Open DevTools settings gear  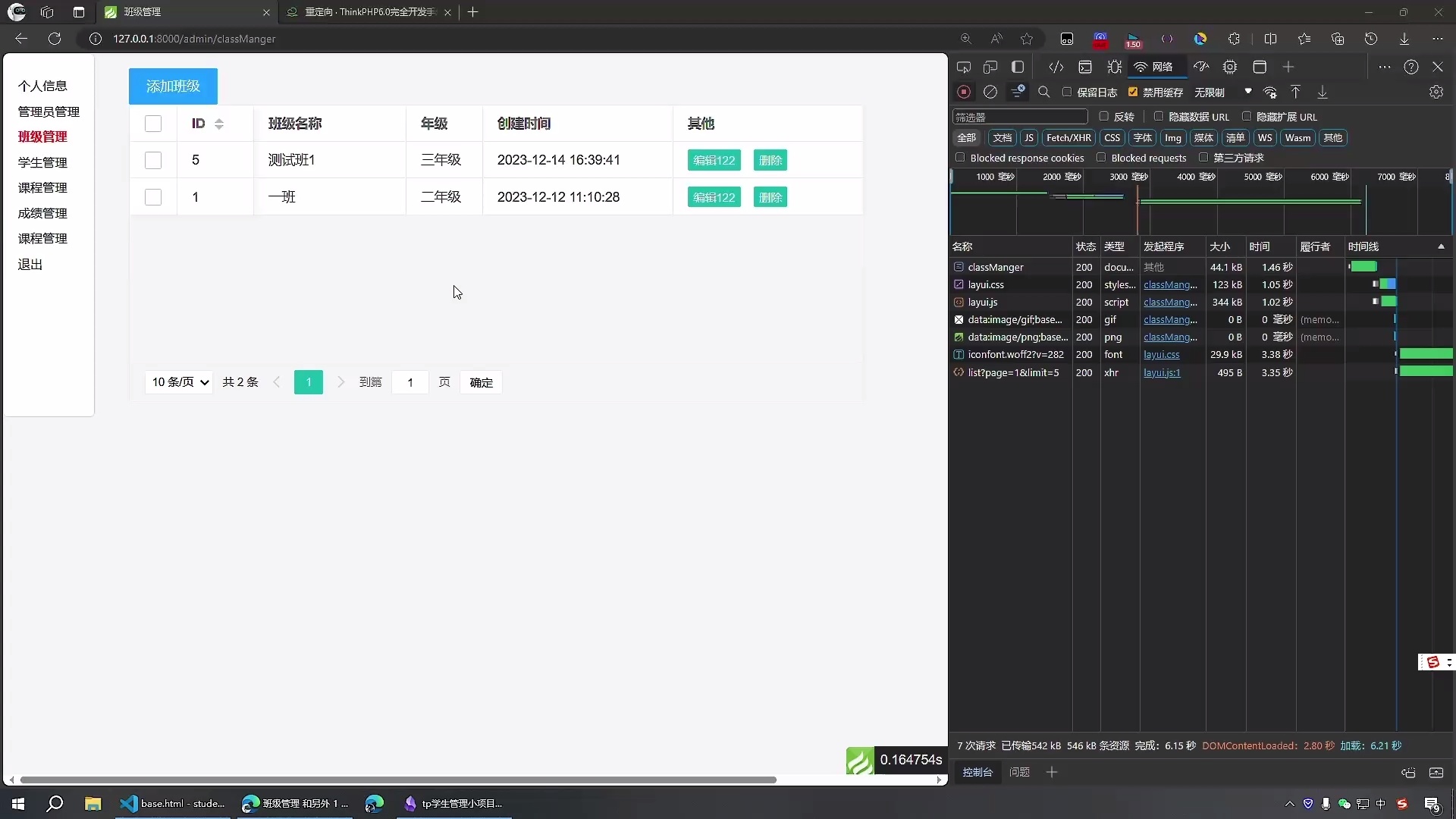tap(1436, 92)
